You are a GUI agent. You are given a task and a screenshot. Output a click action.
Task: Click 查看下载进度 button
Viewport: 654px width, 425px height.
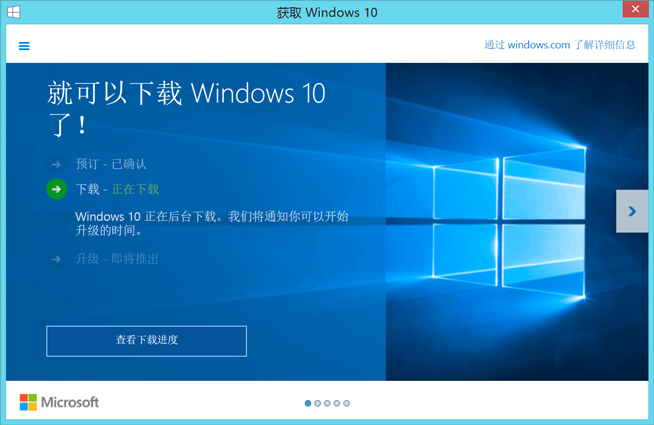click(146, 341)
